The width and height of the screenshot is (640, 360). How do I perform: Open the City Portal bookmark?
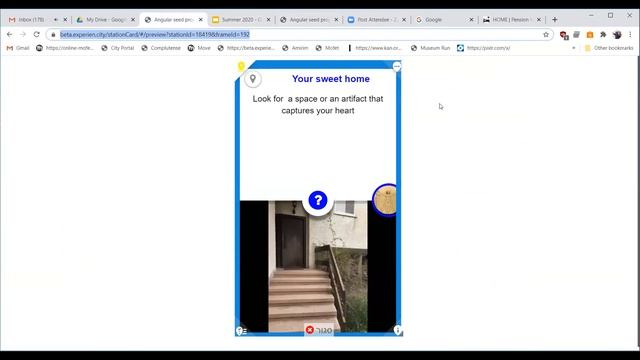coord(118,48)
